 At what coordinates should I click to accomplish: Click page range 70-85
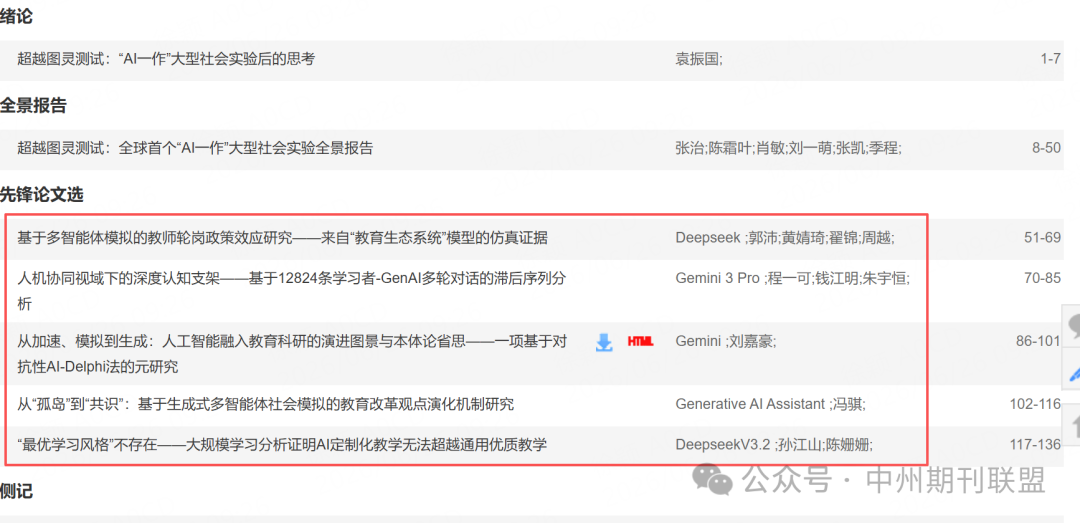click(1043, 279)
